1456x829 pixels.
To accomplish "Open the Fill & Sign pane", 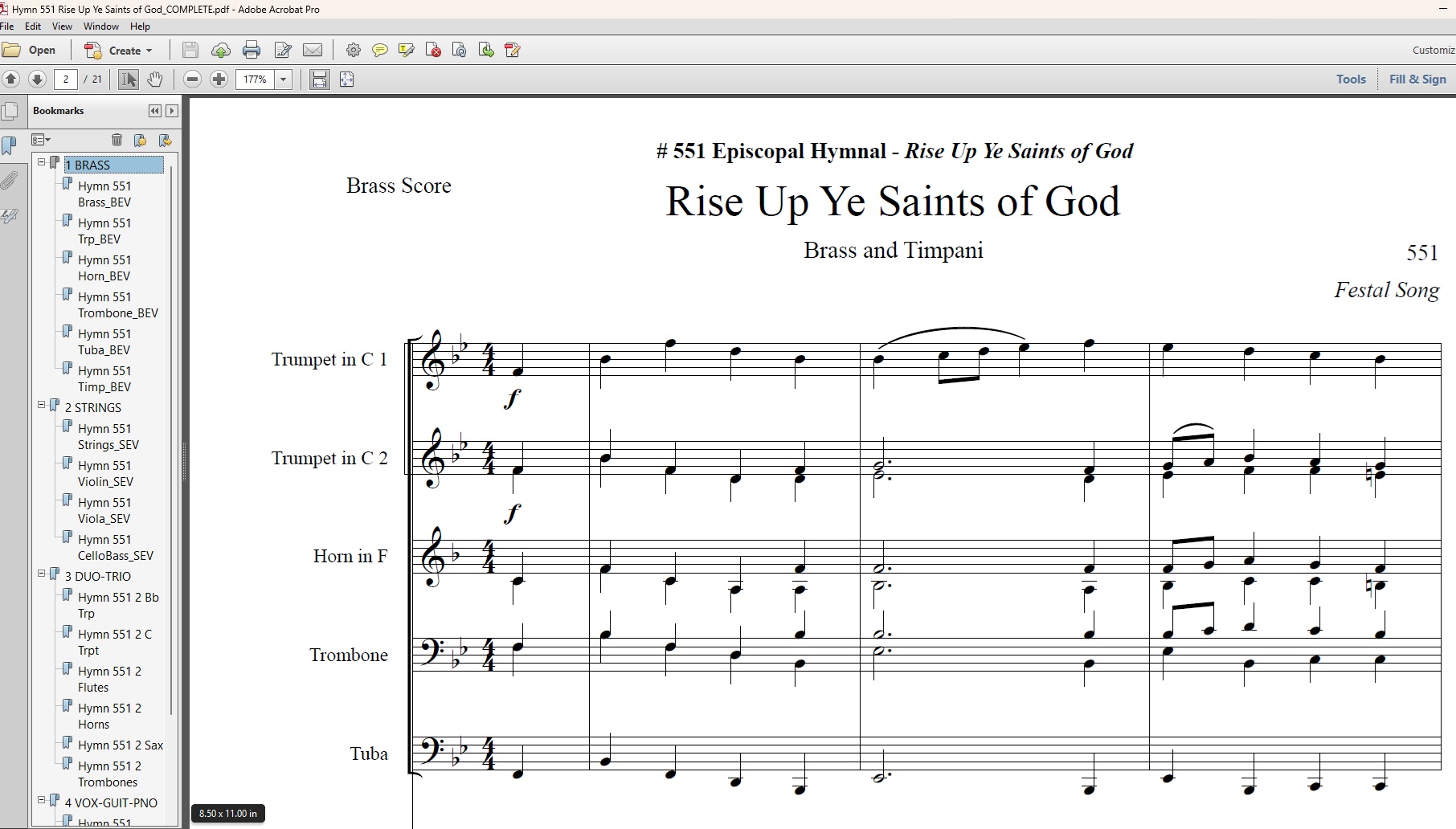I will 1417,80.
